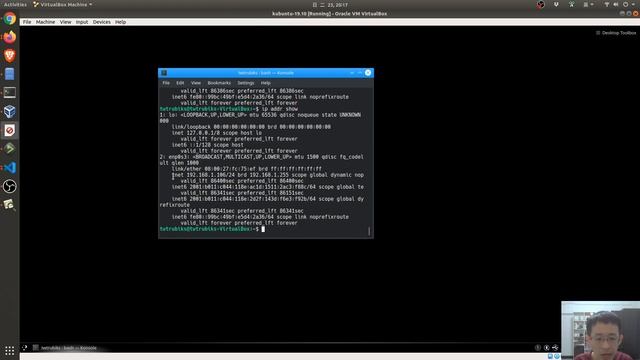Viewport: 640px width, 360px height.
Task: Open the power system menu arrow
Action: pyautogui.click(x=633, y=4)
